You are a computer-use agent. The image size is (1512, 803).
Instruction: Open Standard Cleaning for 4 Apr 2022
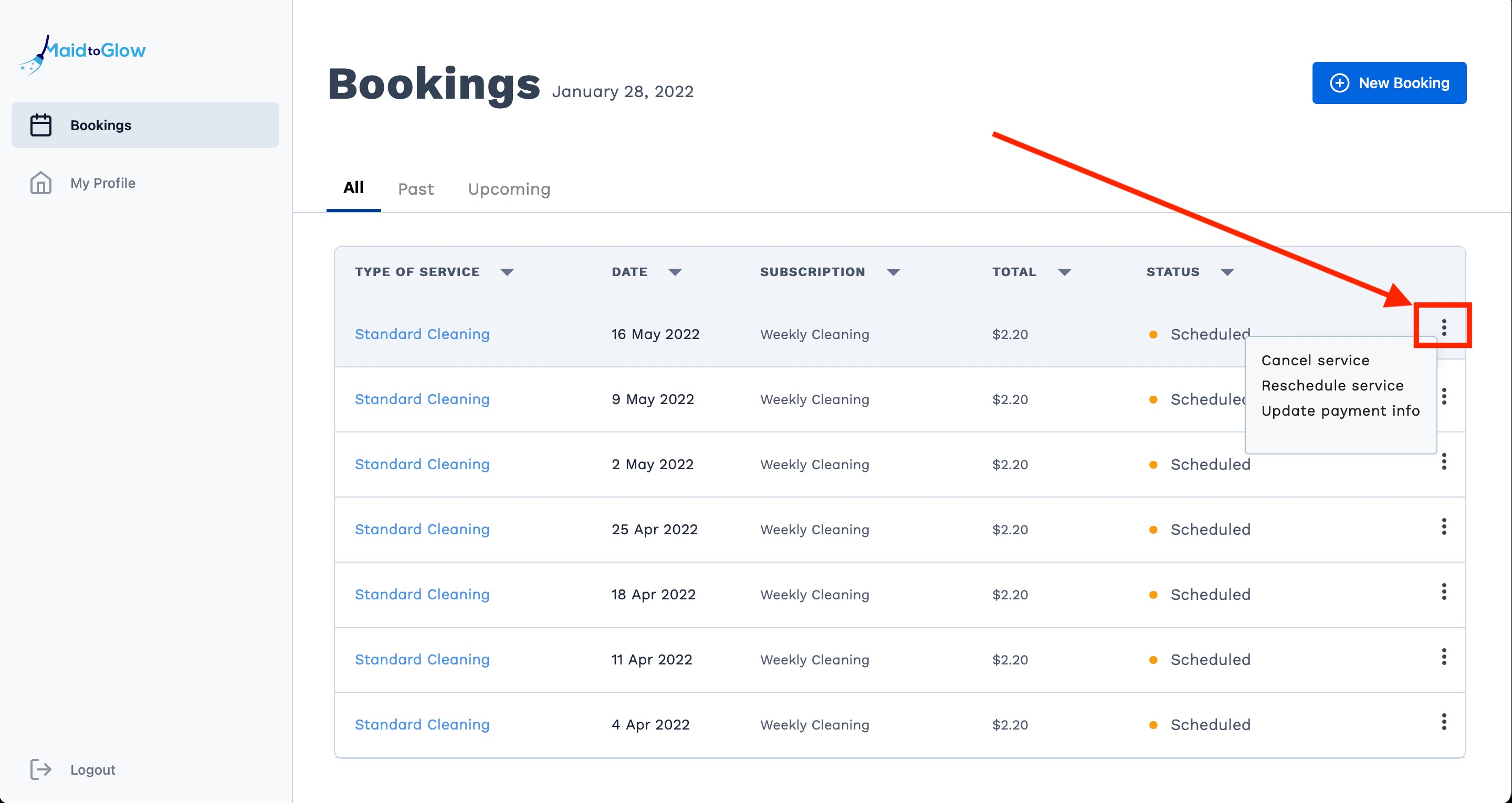tap(422, 725)
